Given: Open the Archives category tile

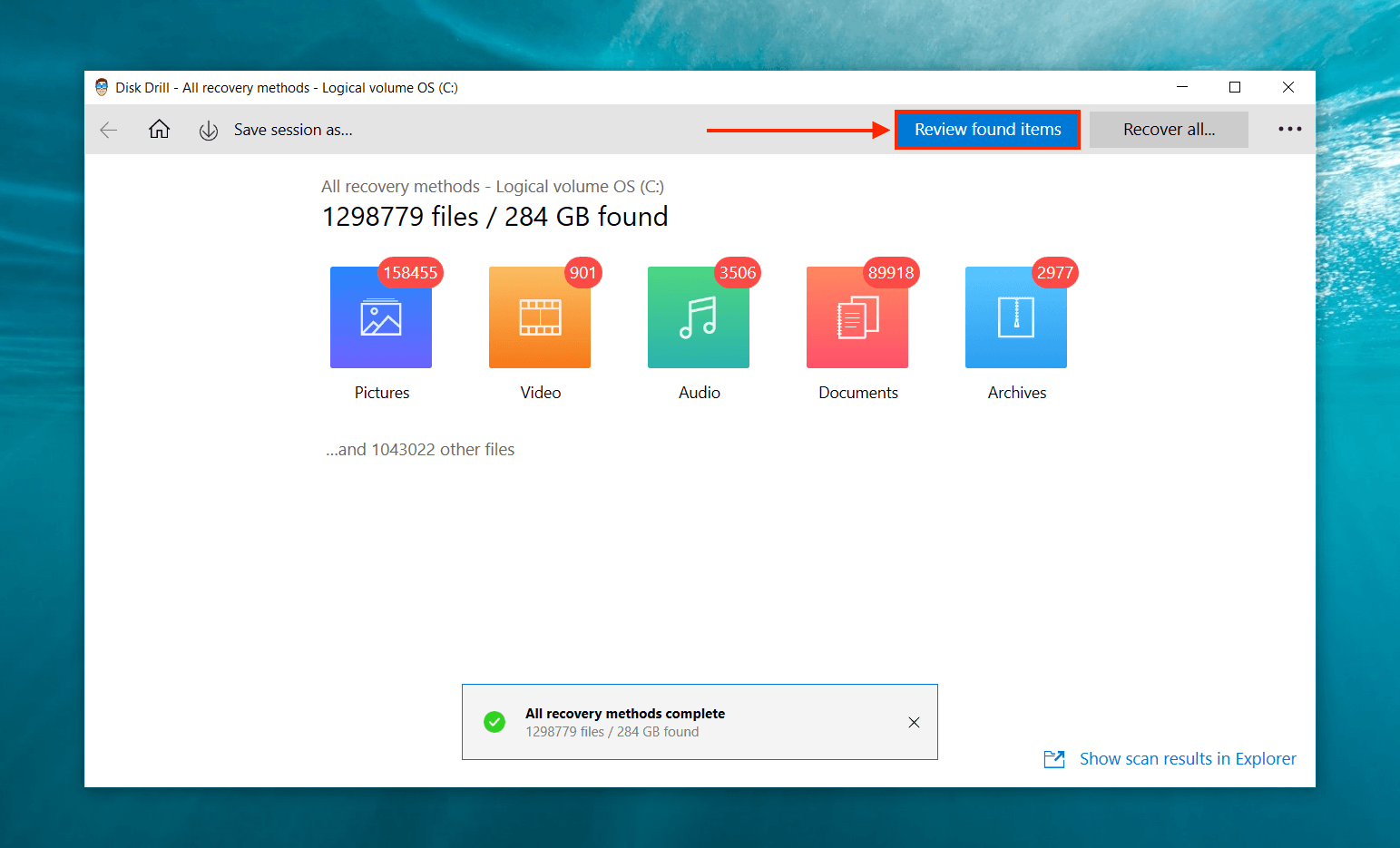Looking at the screenshot, I should pyautogui.click(x=1016, y=317).
